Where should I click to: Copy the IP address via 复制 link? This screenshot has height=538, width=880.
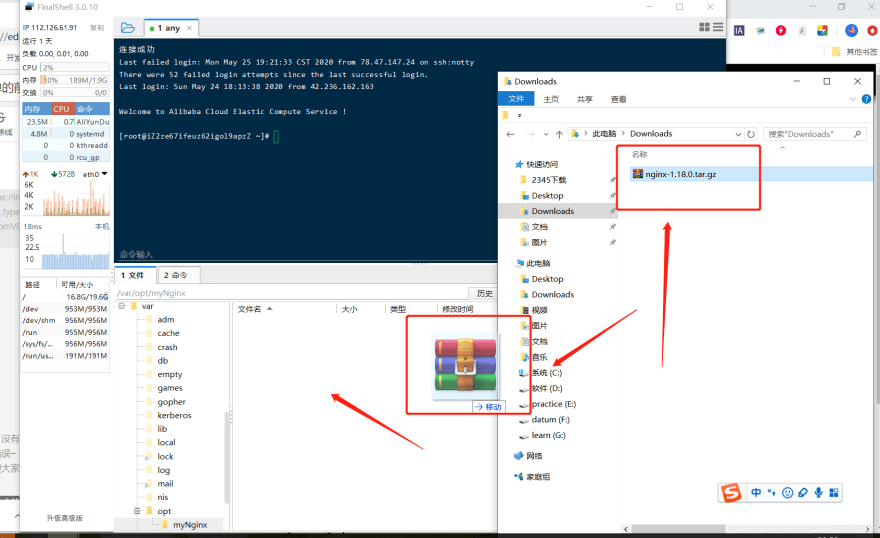[97, 27]
